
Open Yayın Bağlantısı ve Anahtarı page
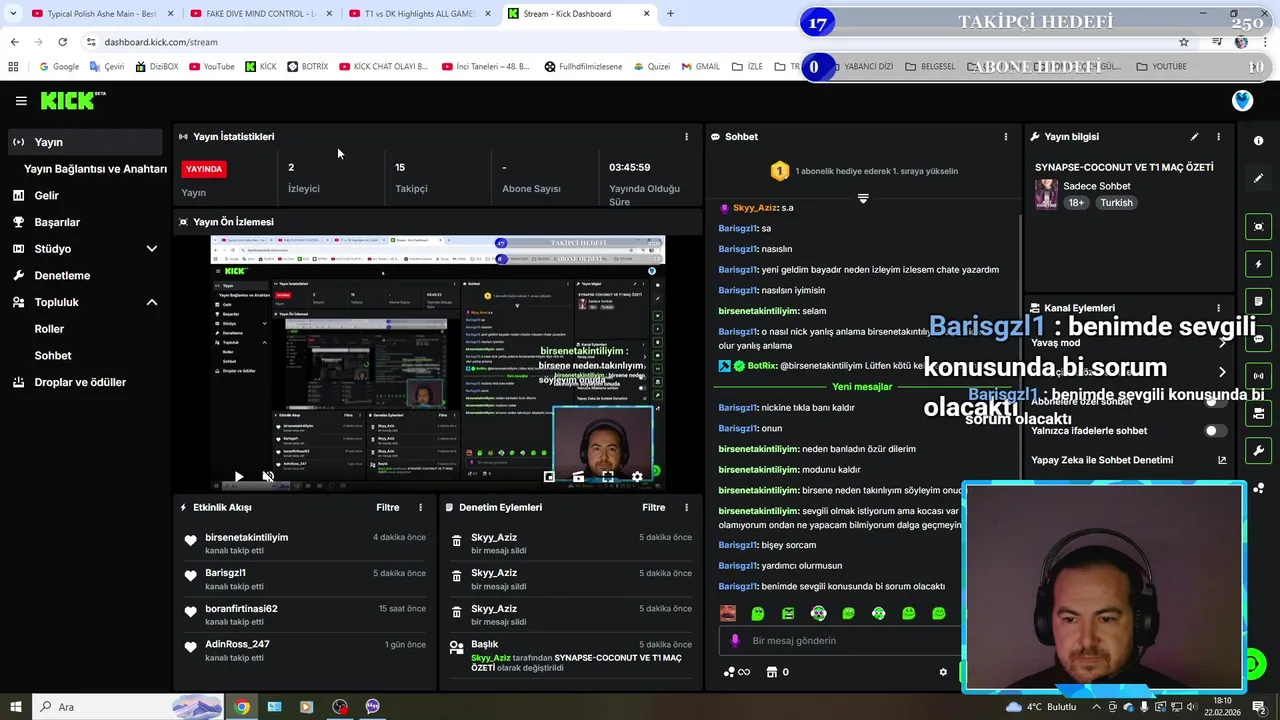tap(95, 169)
